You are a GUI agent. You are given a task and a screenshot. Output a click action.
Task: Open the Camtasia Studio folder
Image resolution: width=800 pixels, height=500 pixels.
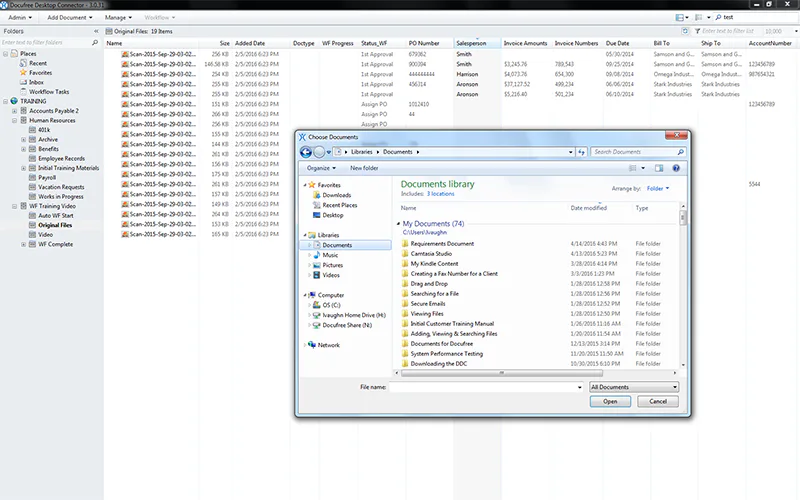click(x=431, y=254)
